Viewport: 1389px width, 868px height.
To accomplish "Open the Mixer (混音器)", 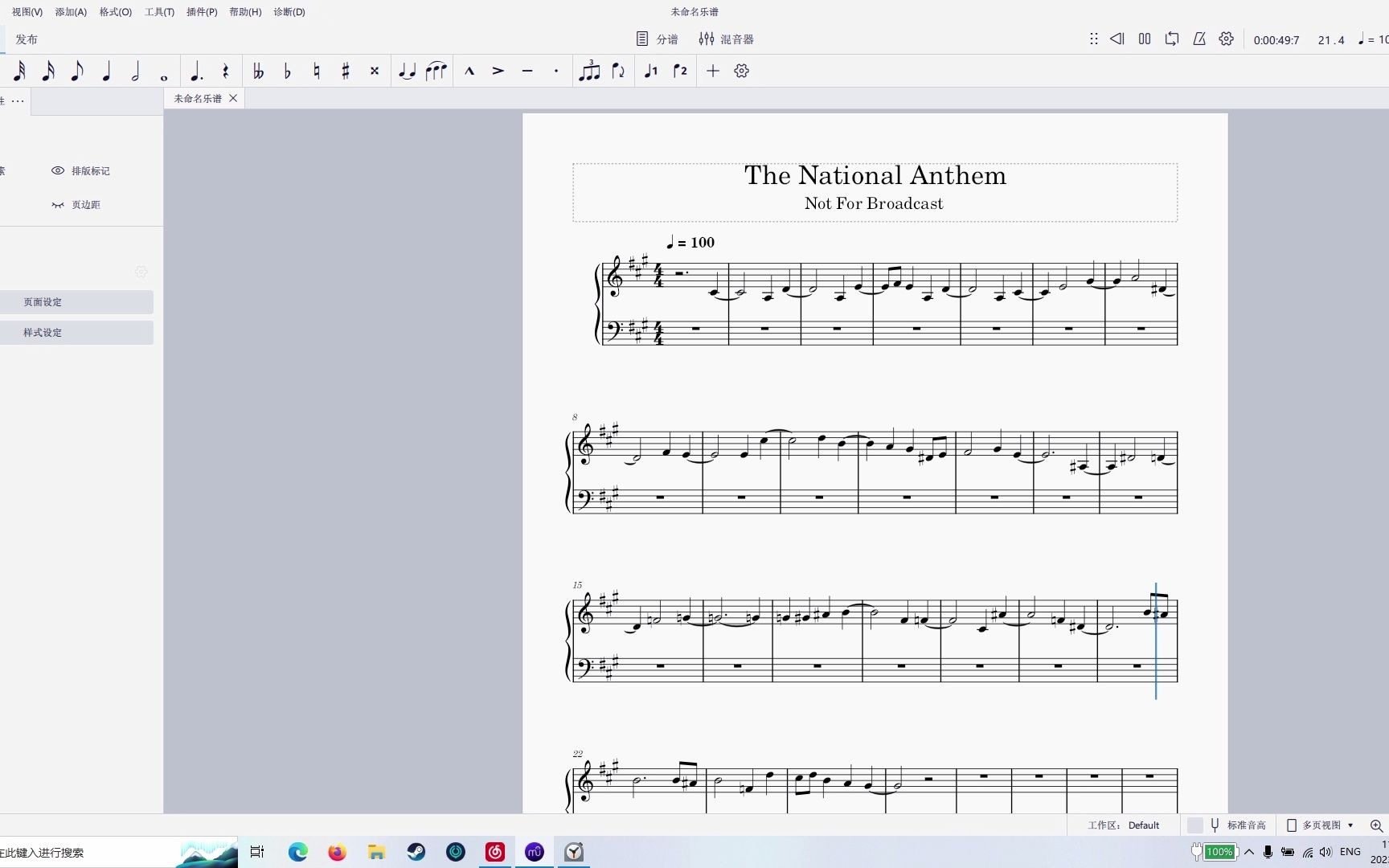I will point(726,39).
